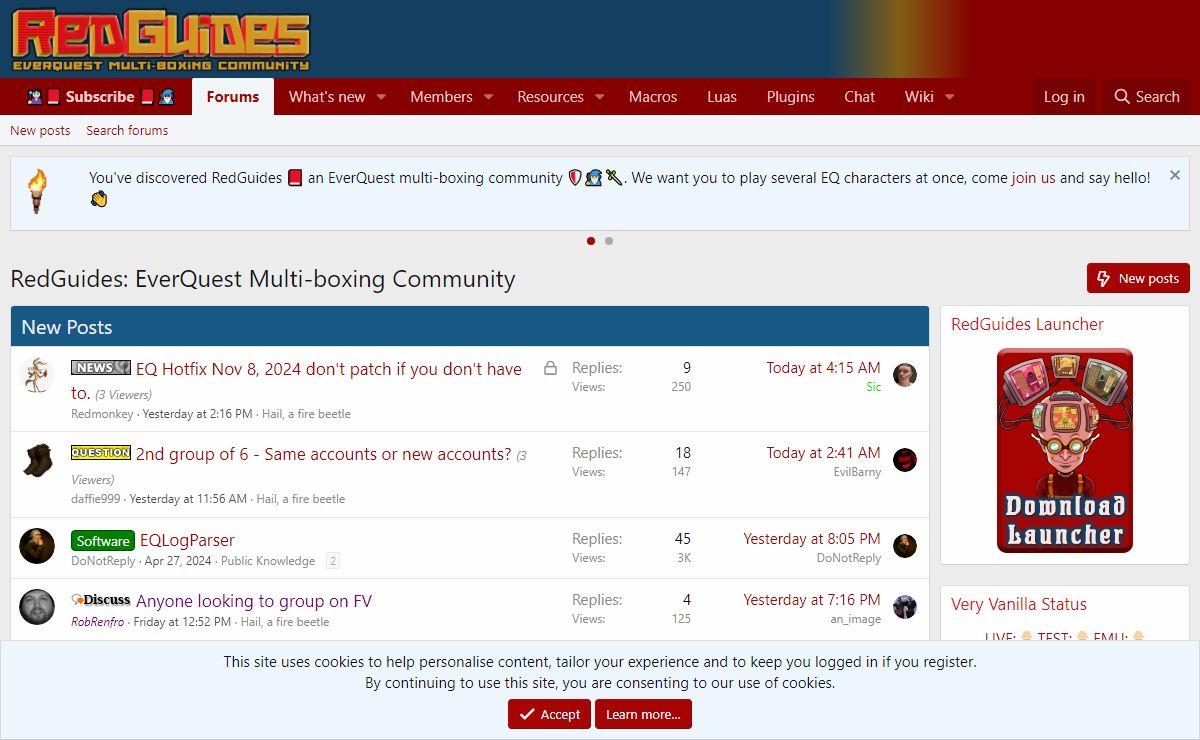Open the Luas nav item

pyautogui.click(x=722, y=97)
